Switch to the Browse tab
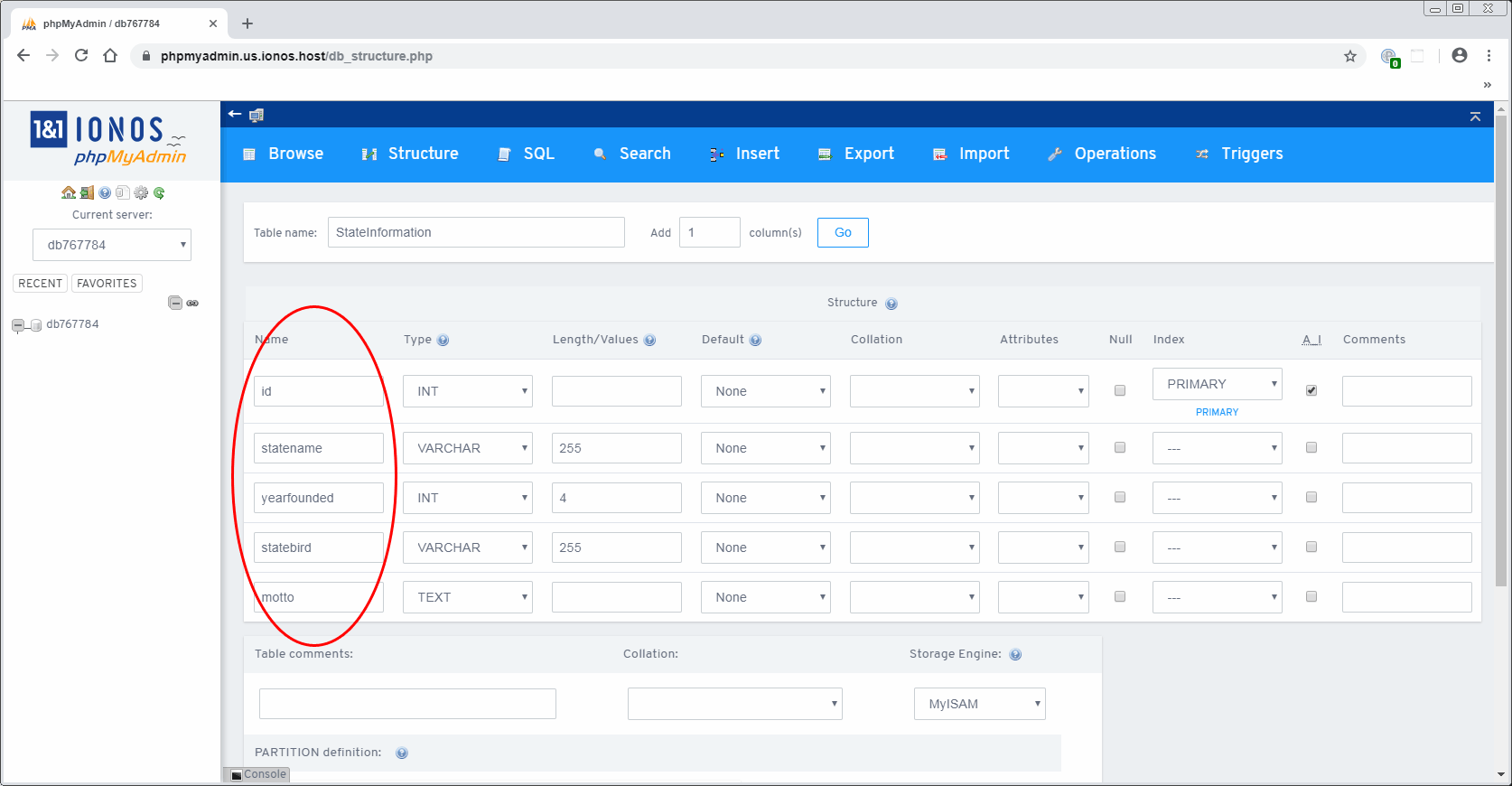Screen dimensions: 1512x786 coord(284,154)
